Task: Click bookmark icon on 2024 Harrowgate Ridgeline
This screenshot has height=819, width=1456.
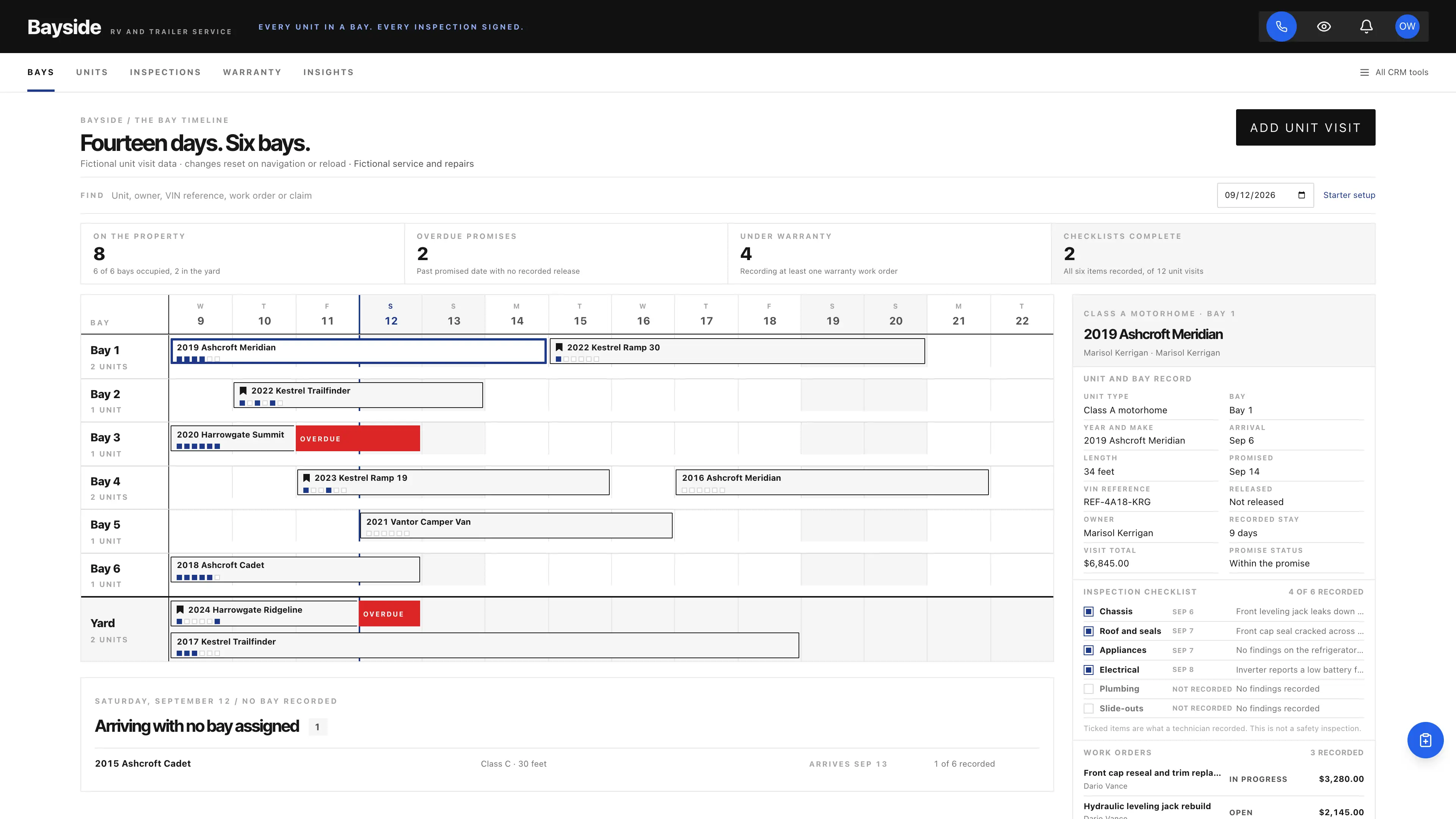Action: [180, 609]
